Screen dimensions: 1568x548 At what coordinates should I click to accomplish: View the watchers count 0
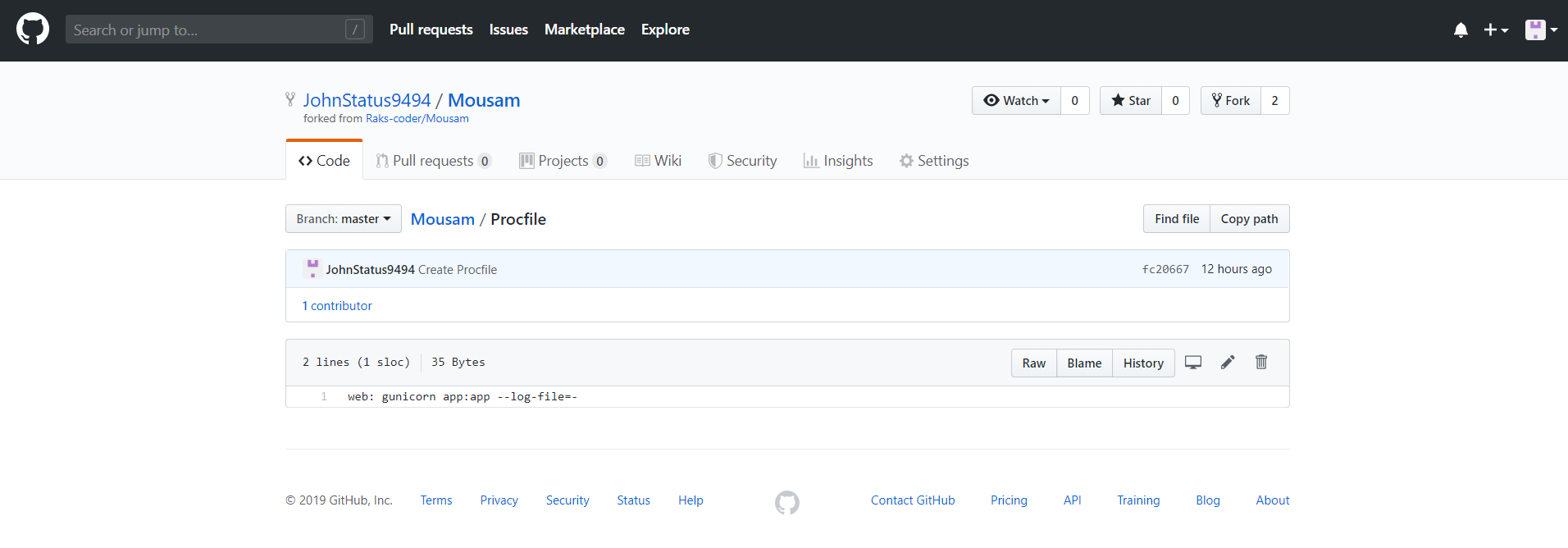pos(1075,100)
